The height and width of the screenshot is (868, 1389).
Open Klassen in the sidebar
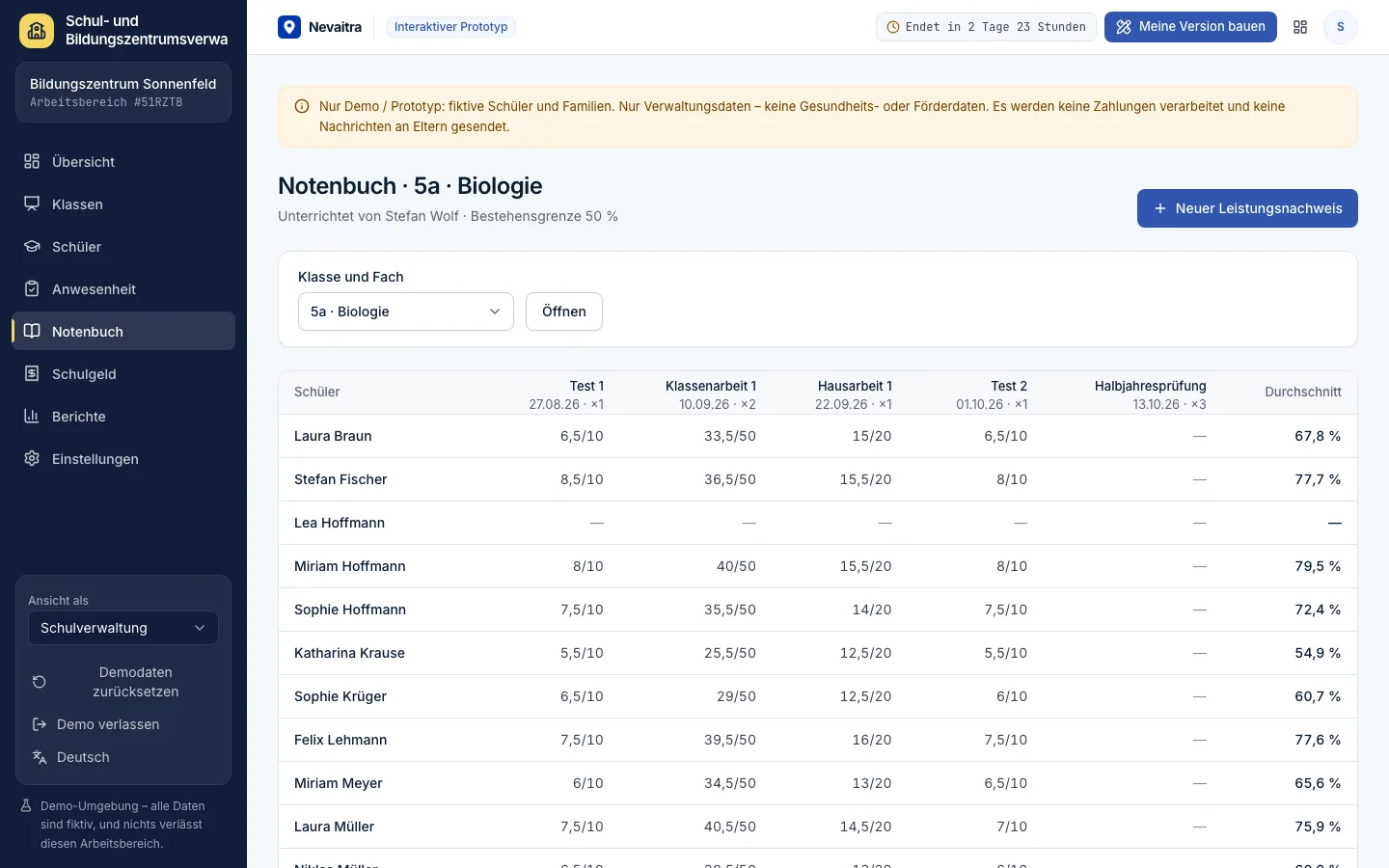coord(123,203)
